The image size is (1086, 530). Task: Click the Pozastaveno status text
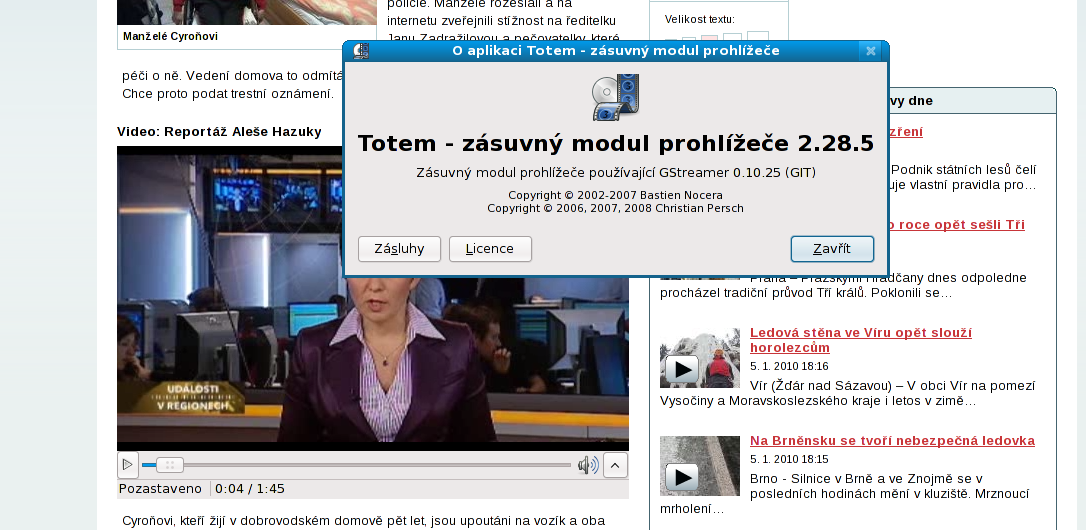pos(160,488)
